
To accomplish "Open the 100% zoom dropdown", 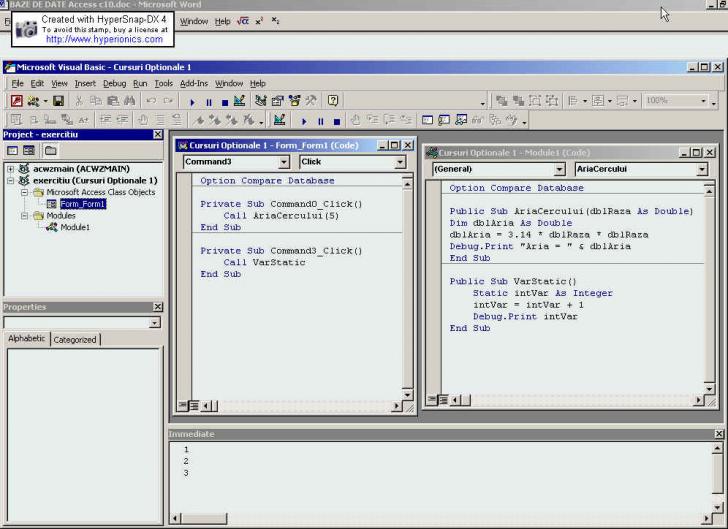I will pos(703,101).
